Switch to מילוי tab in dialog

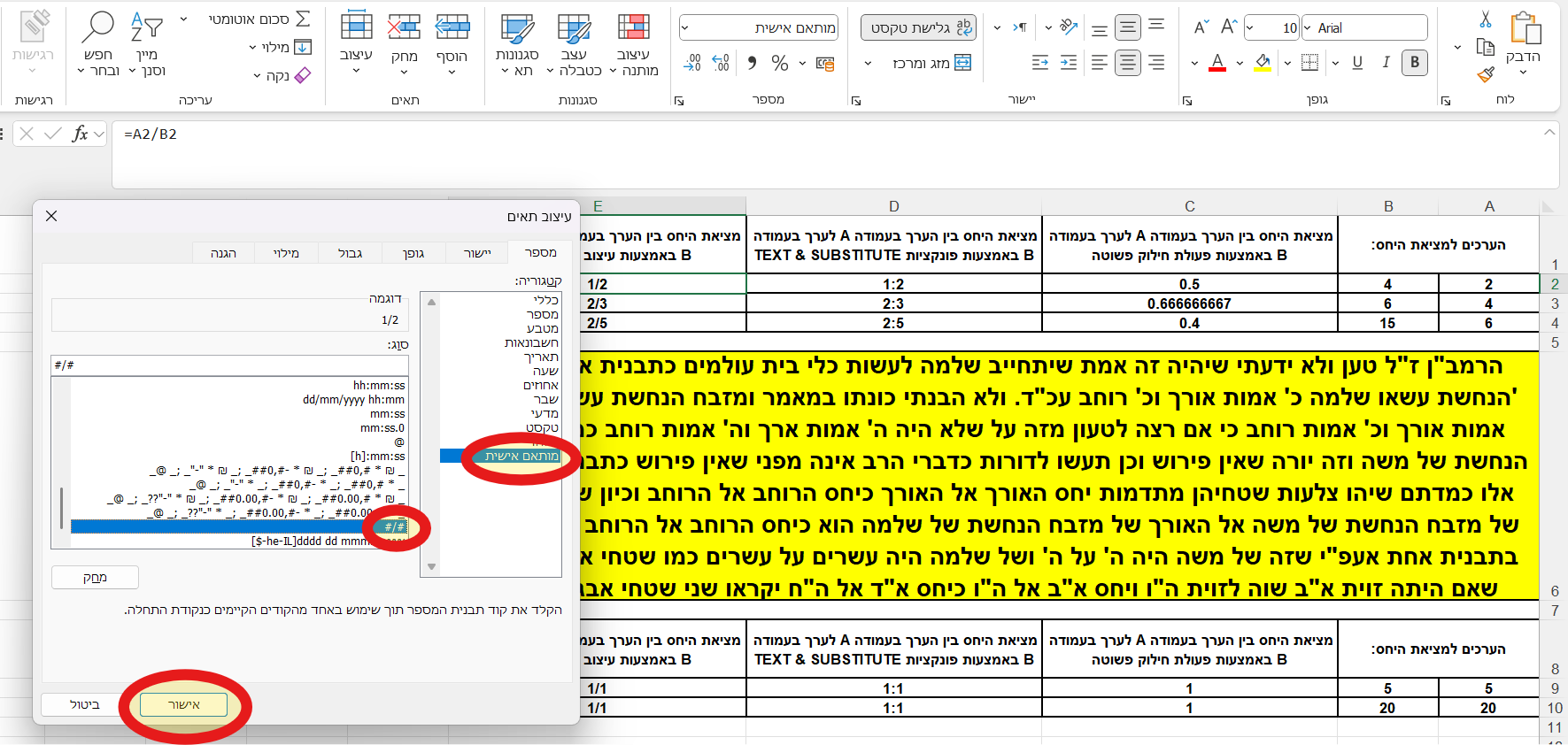point(286,253)
